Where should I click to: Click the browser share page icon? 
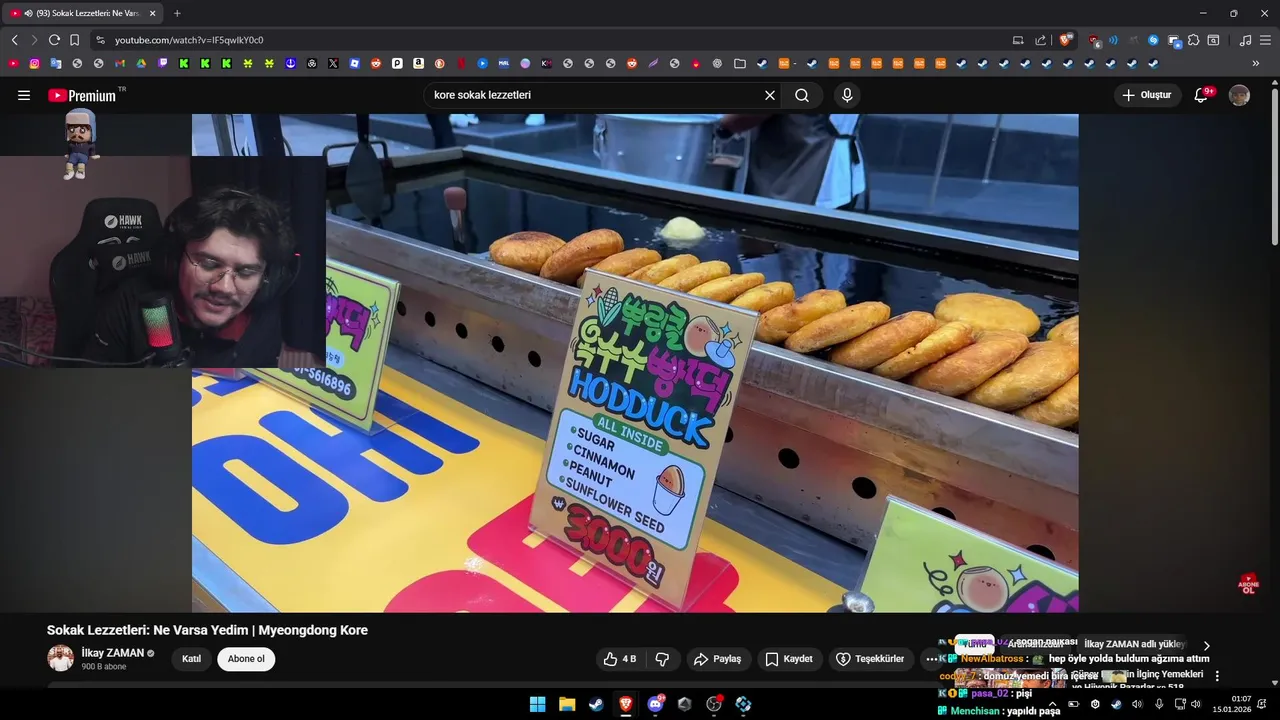(1041, 40)
